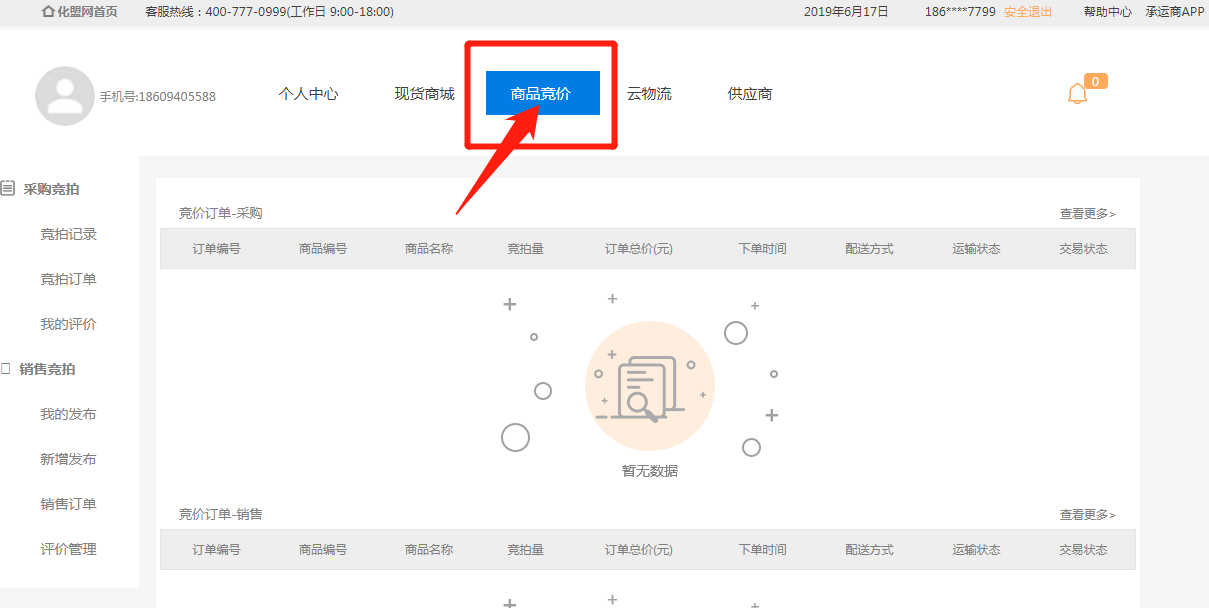
Task: Expand the 采购竞拍 sidebar section
Action: [51, 188]
